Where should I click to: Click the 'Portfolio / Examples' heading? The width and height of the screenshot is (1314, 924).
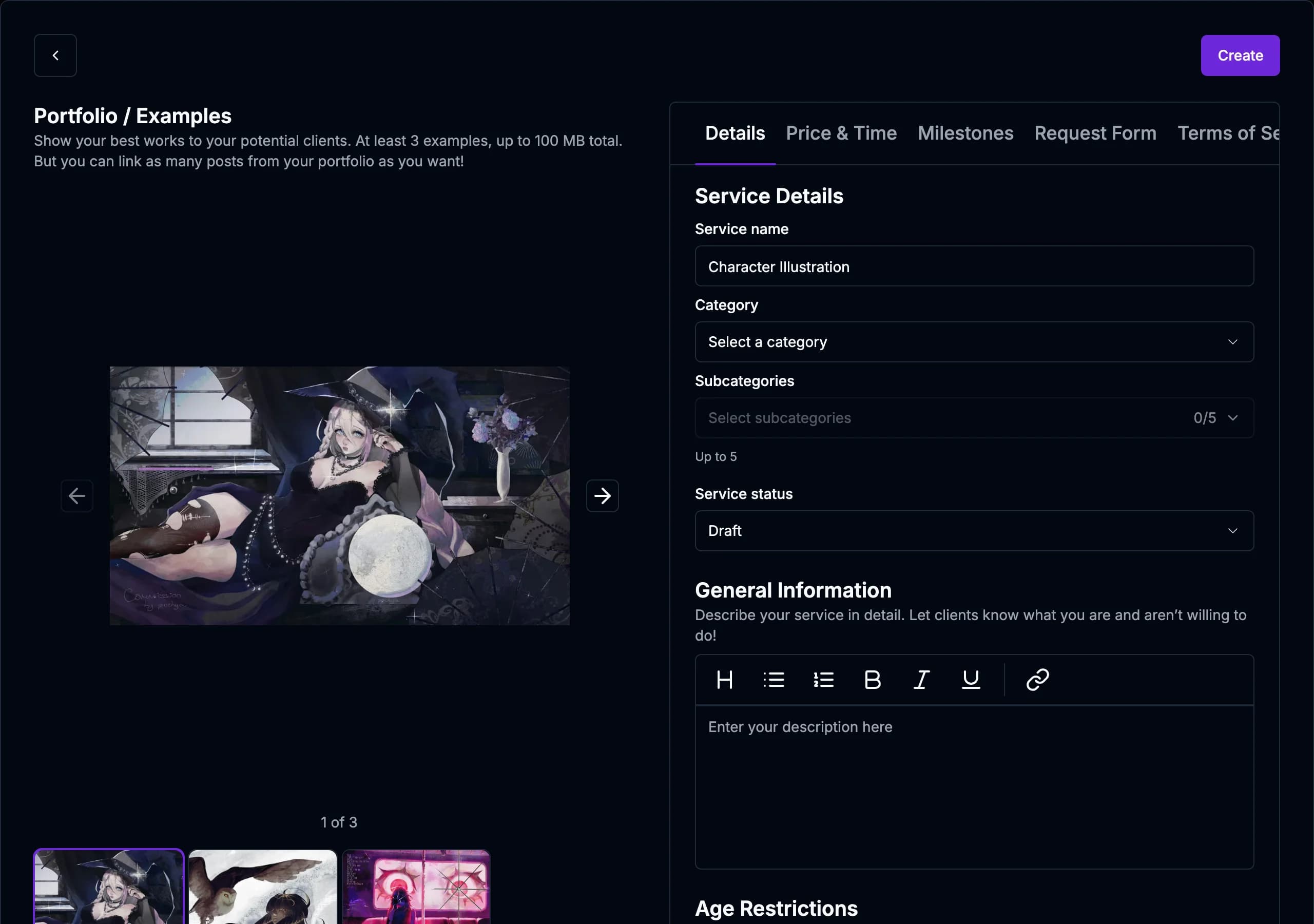tap(133, 116)
